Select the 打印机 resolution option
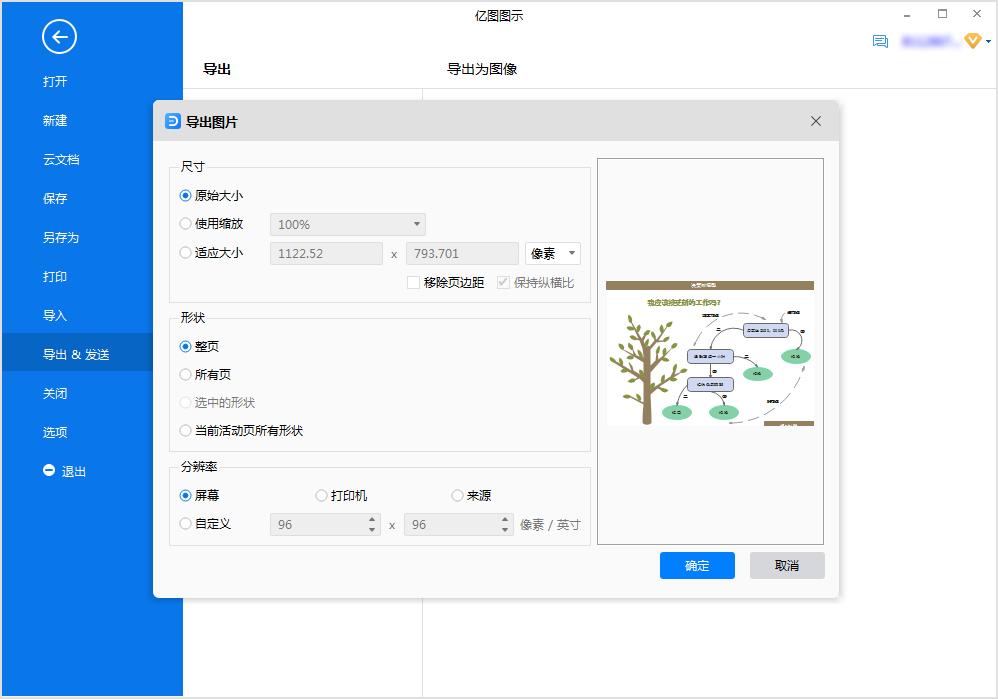The image size is (998, 699). click(x=321, y=495)
